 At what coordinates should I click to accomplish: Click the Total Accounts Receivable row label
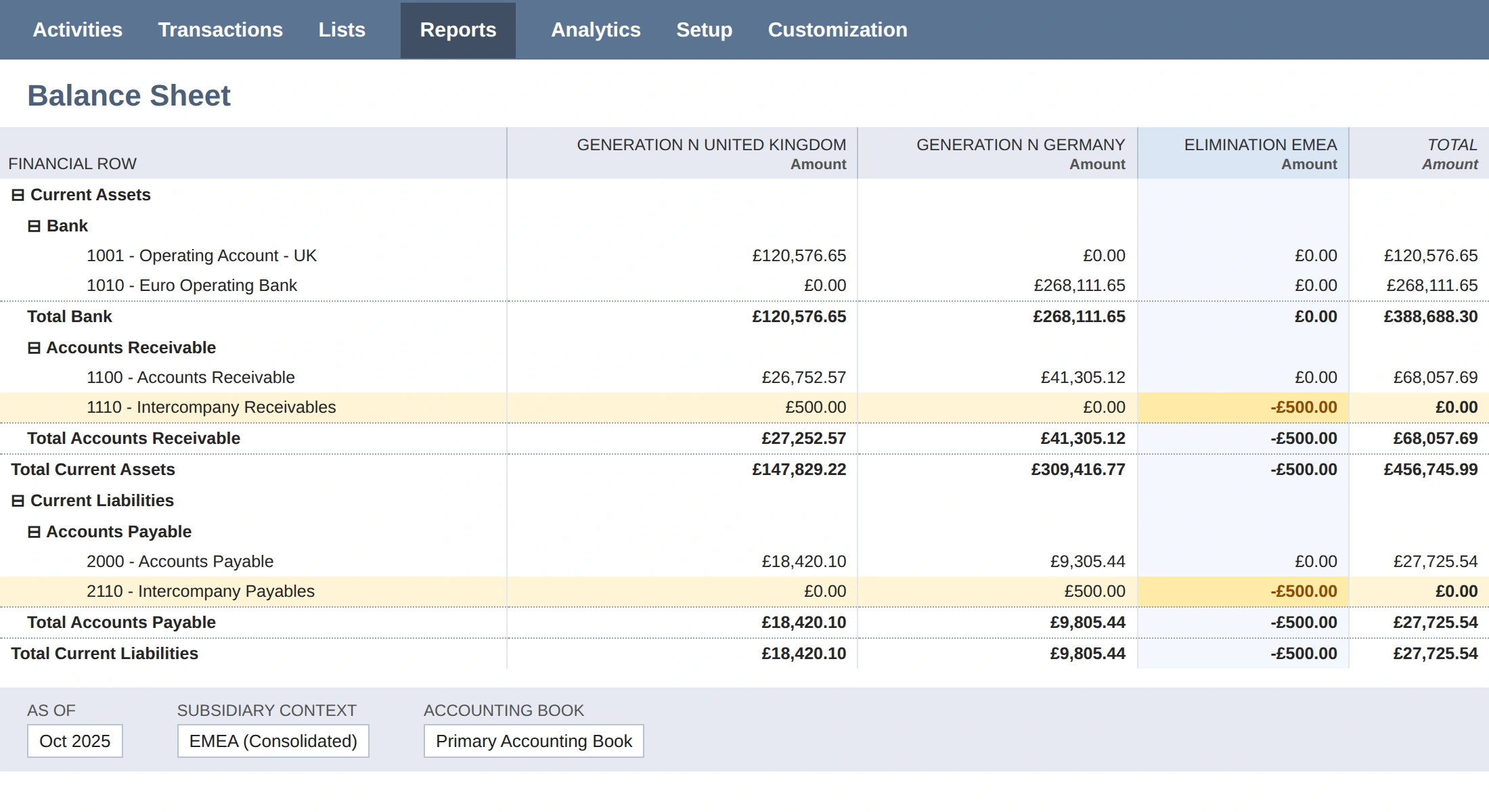[133, 438]
